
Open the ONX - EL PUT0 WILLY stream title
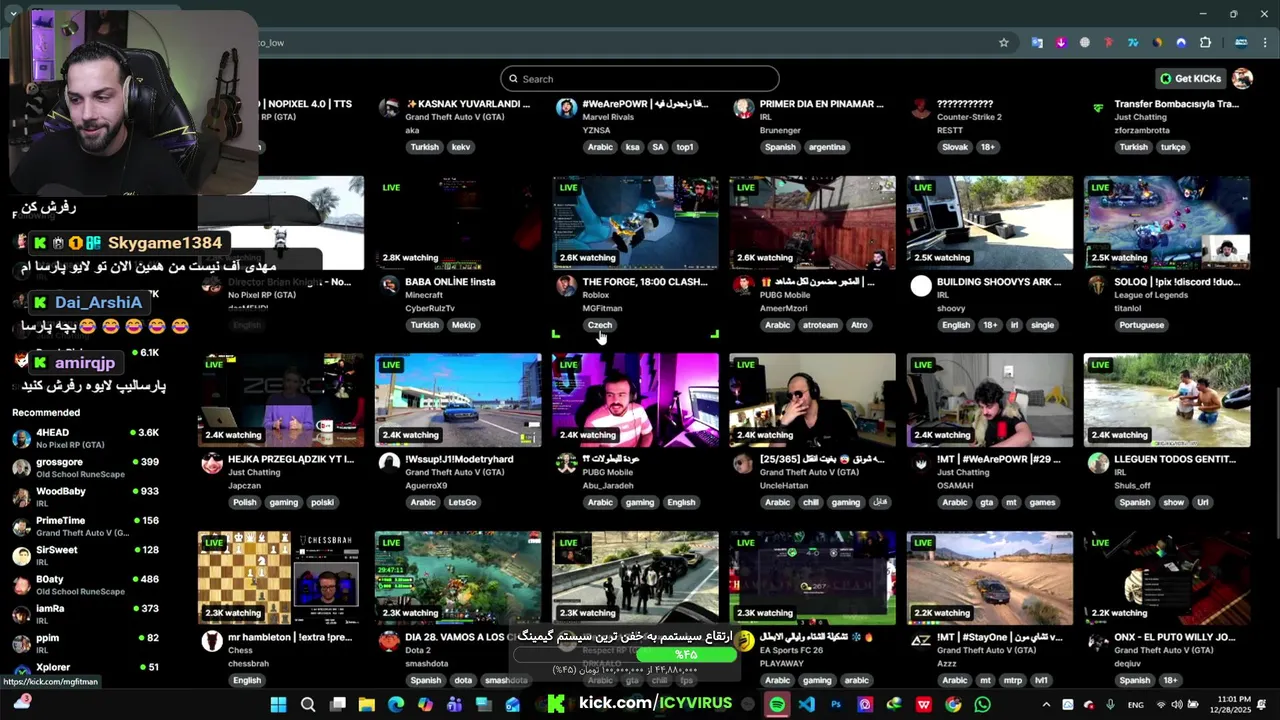[1174, 637]
